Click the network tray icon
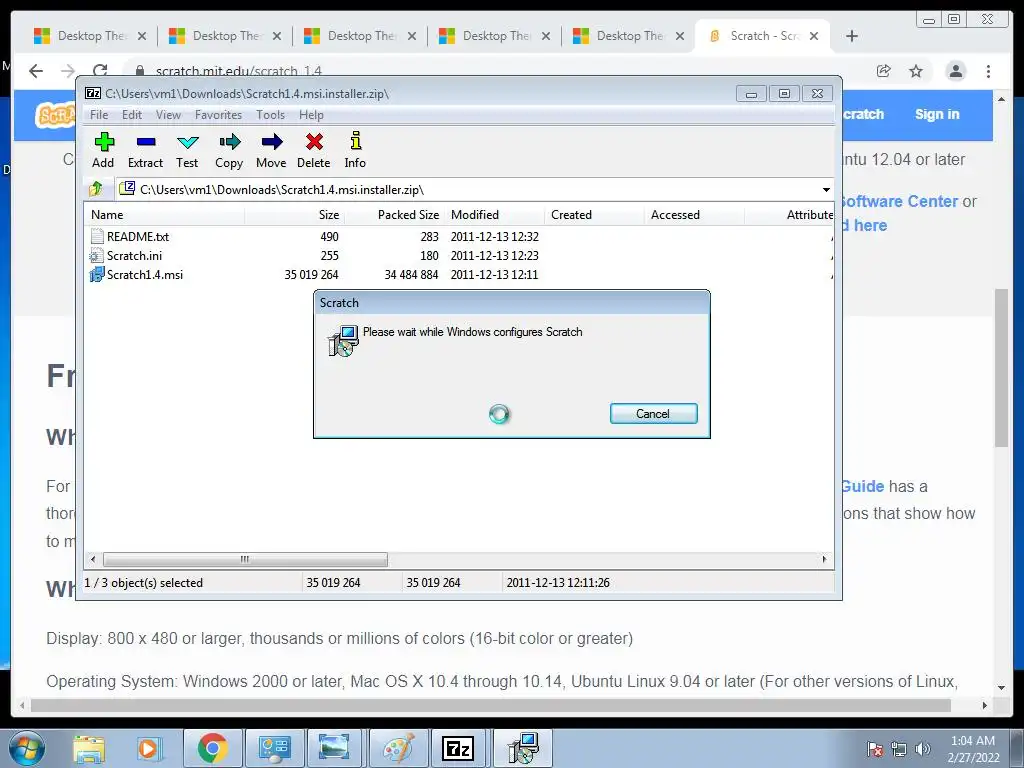The width and height of the screenshot is (1024, 768). (x=899, y=748)
